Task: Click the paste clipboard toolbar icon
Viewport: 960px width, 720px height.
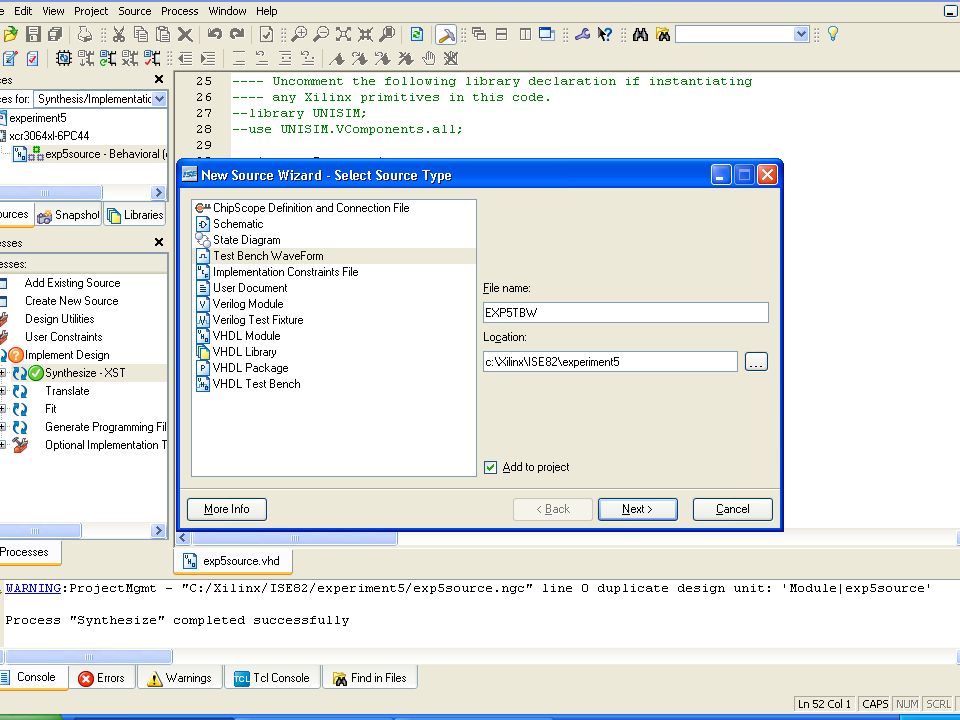Action: tap(162, 34)
